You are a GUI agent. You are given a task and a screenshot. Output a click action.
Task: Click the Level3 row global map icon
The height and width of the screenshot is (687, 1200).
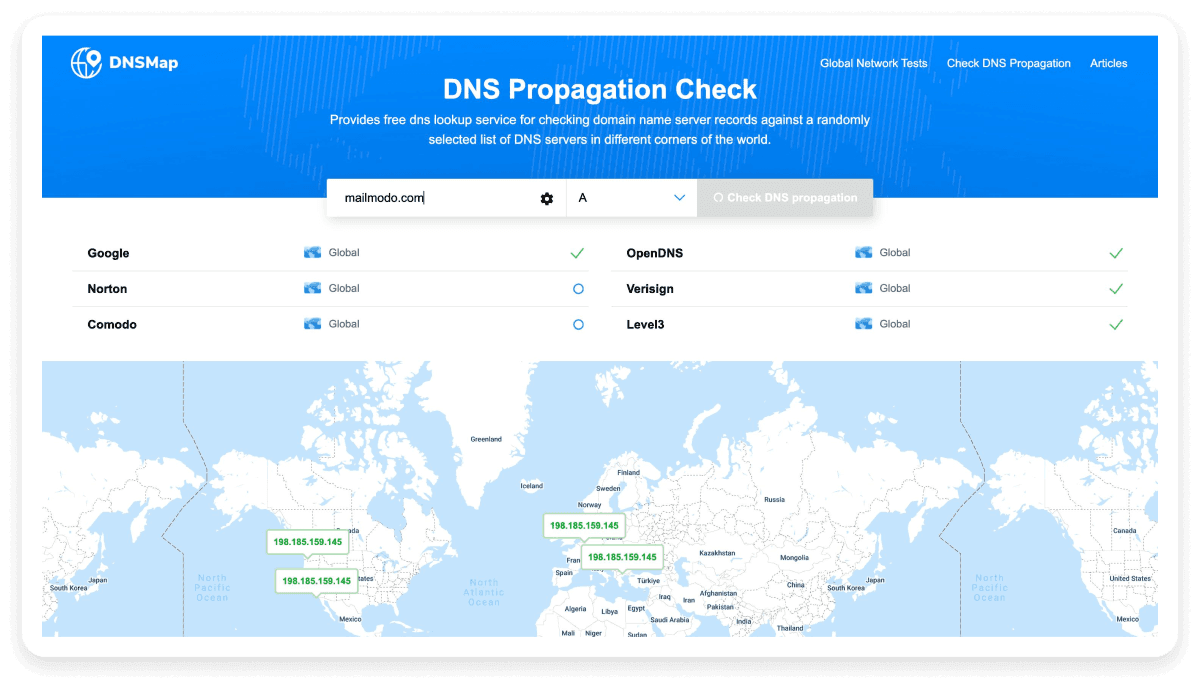coord(864,324)
